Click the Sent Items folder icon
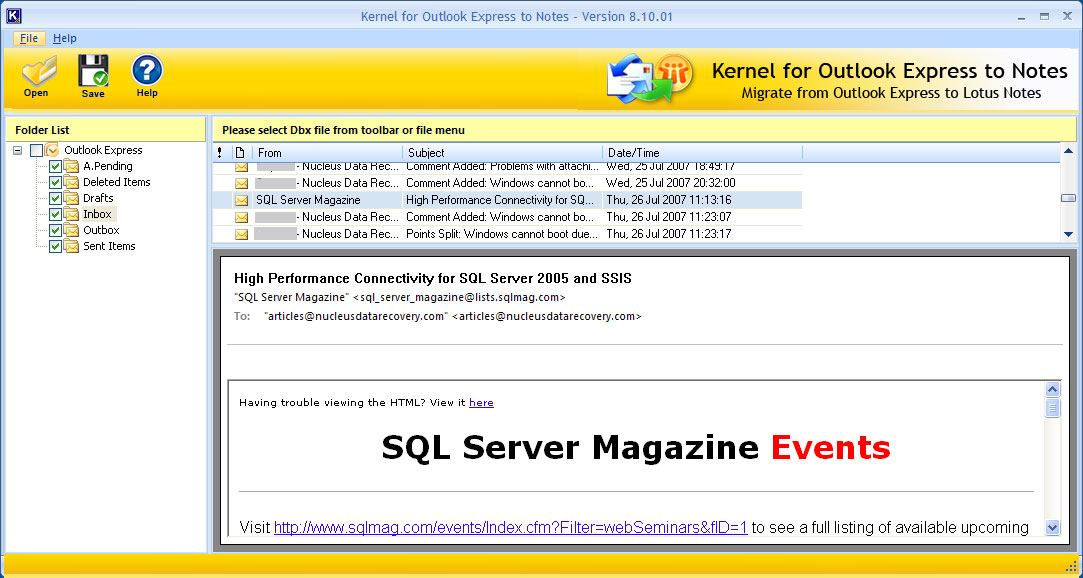The image size is (1083, 578). 71,246
